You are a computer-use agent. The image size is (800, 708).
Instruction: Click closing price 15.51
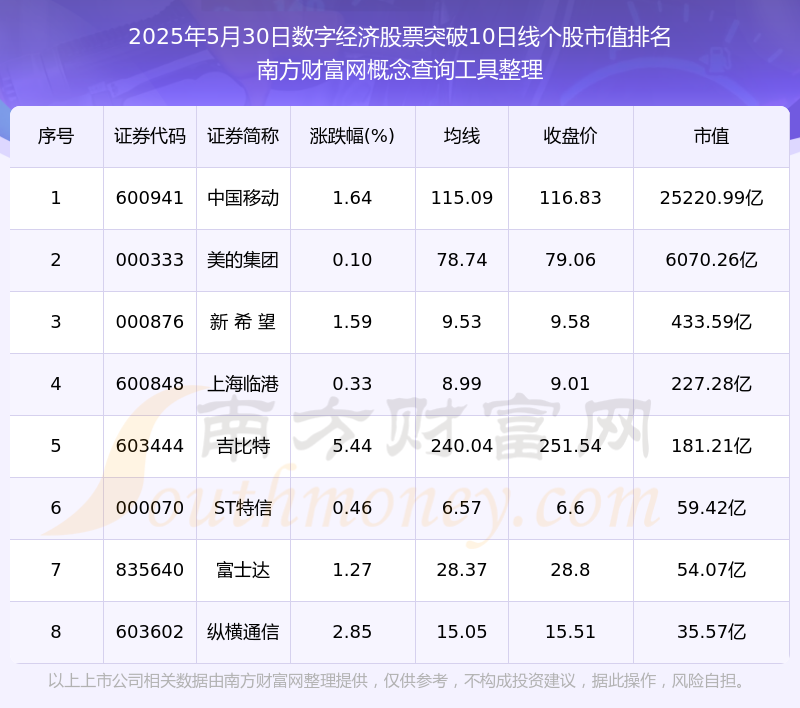(x=570, y=632)
